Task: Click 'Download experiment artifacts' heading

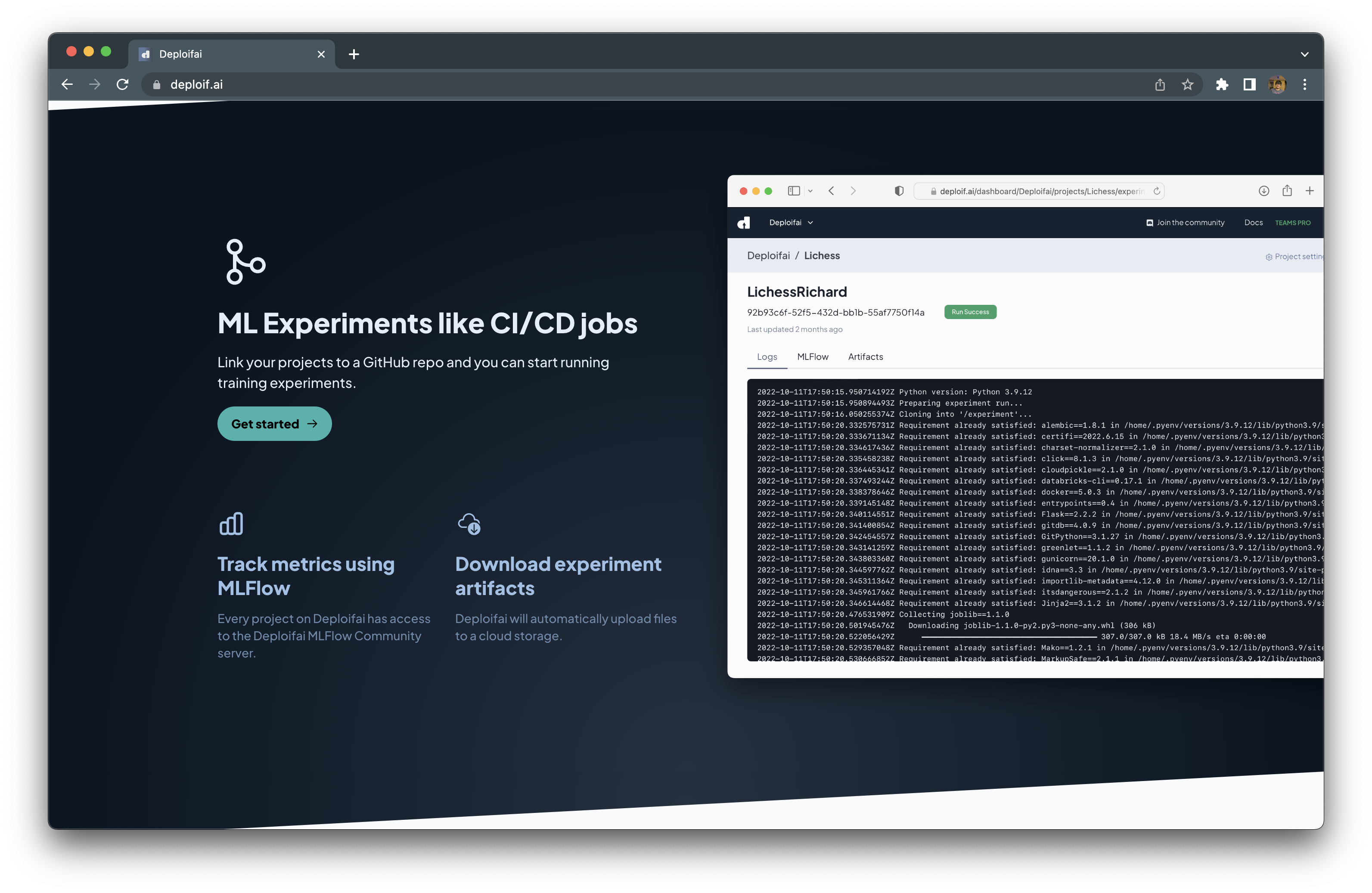Action: tap(558, 576)
